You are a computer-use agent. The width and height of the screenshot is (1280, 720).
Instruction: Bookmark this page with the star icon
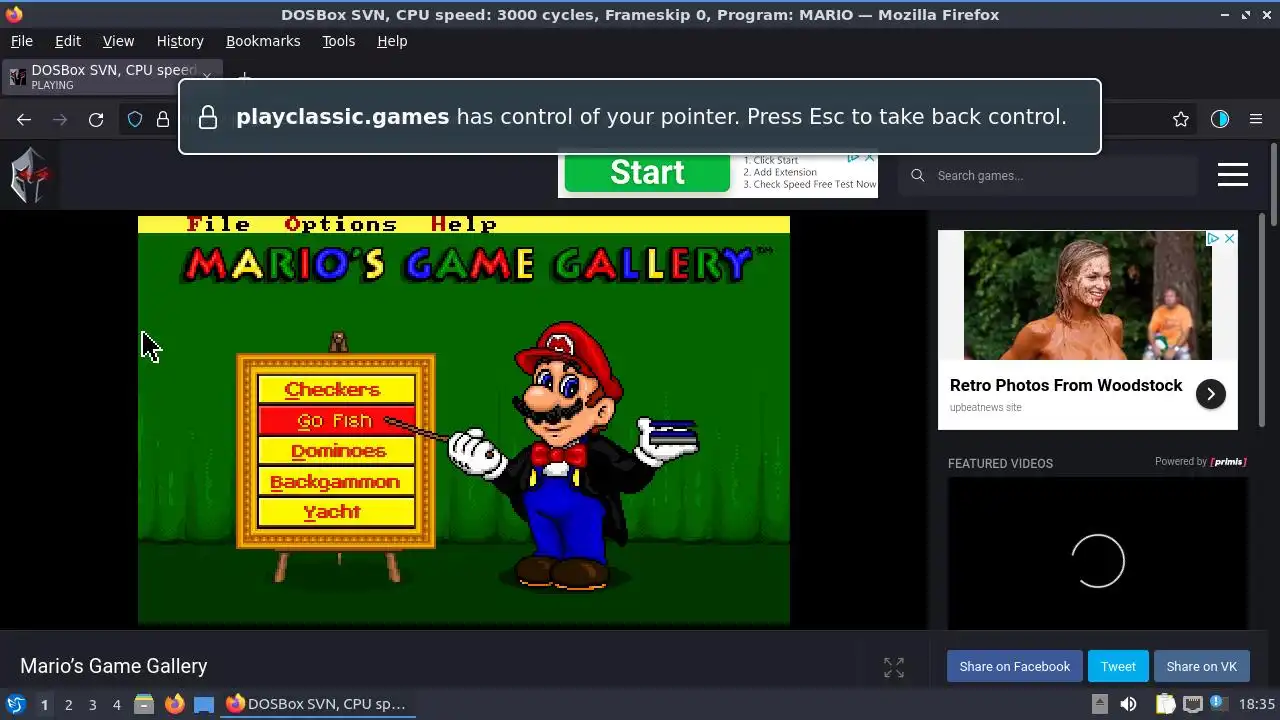[x=1181, y=119]
